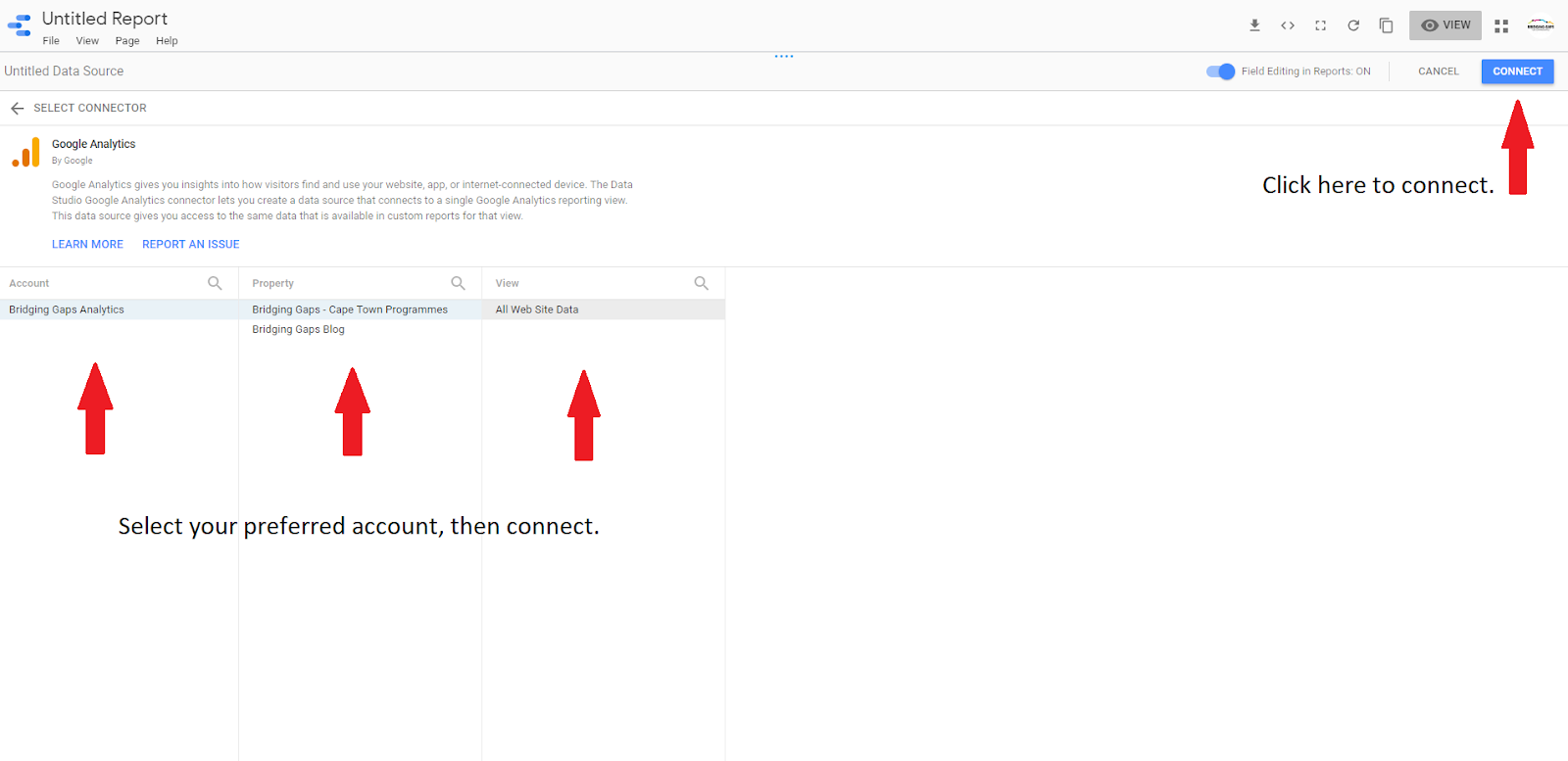Select Bridging Gaps - Cape Town Programmes property
The height and width of the screenshot is (761, 1568).
click(x=361, y=309)
